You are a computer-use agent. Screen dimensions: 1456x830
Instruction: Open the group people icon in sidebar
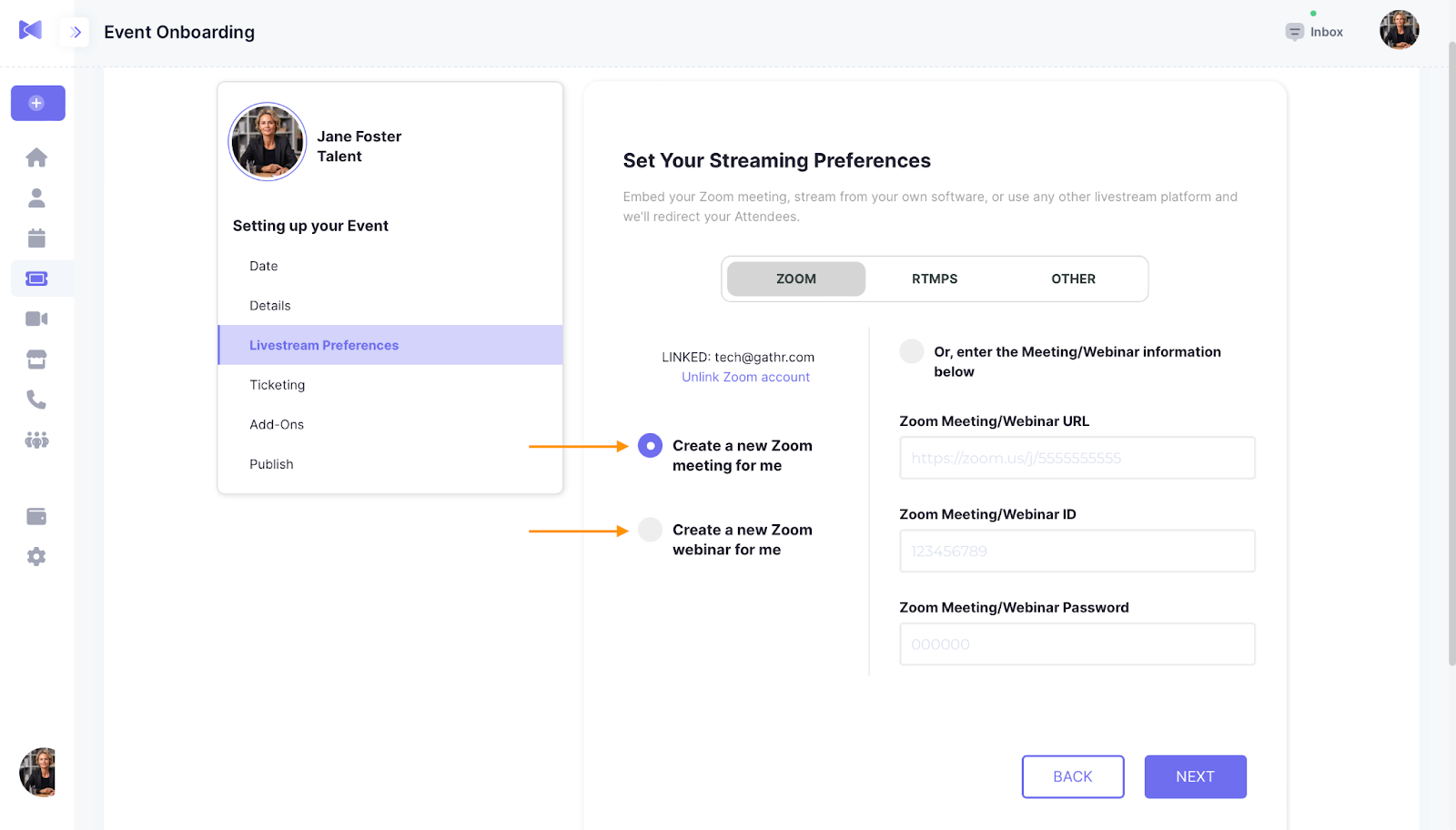(x=36, y=440)
